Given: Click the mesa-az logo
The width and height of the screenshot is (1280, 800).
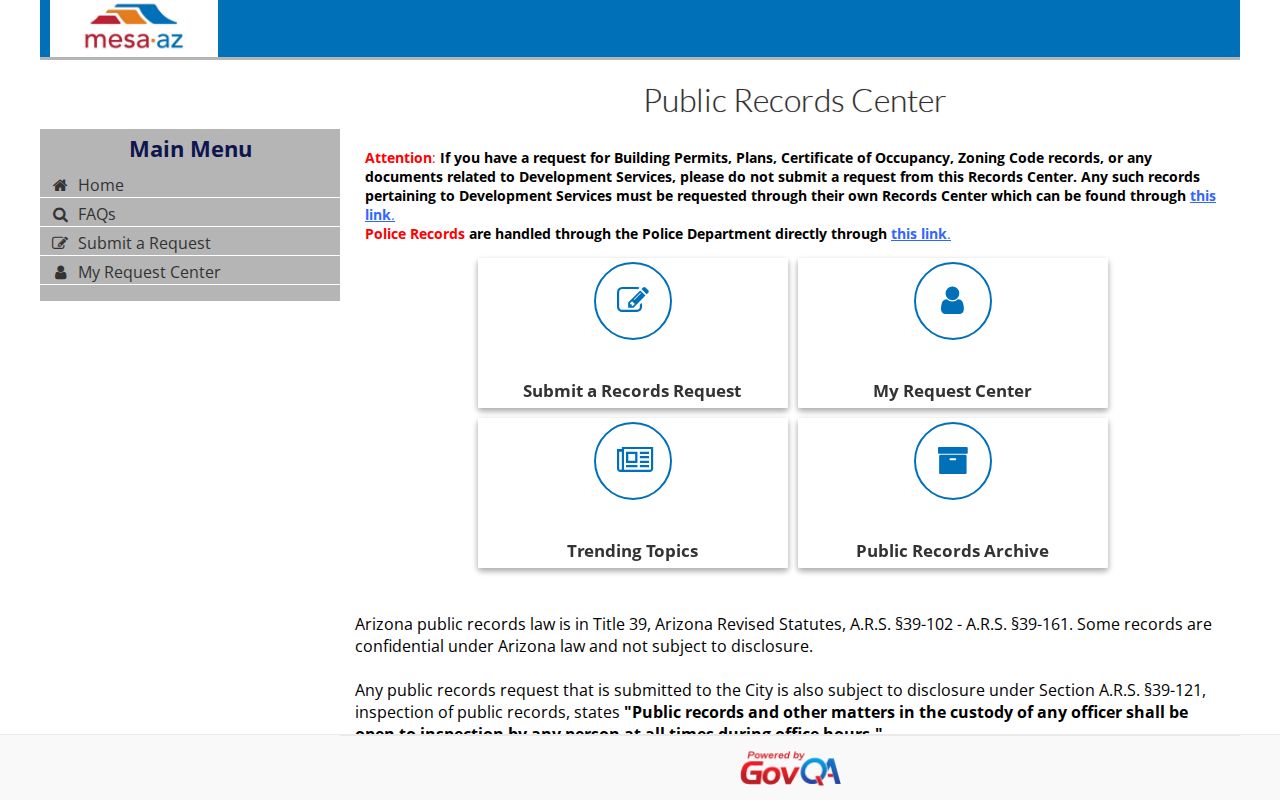Looking at the screenshot, I should (134, 27).
